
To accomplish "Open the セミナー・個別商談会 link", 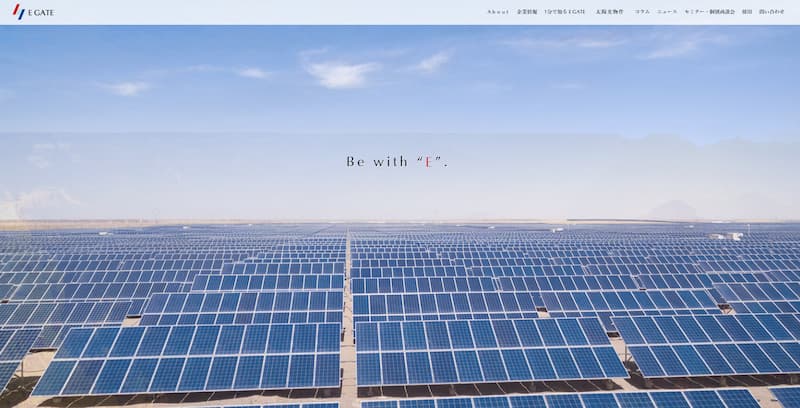I will click(710, 12).
